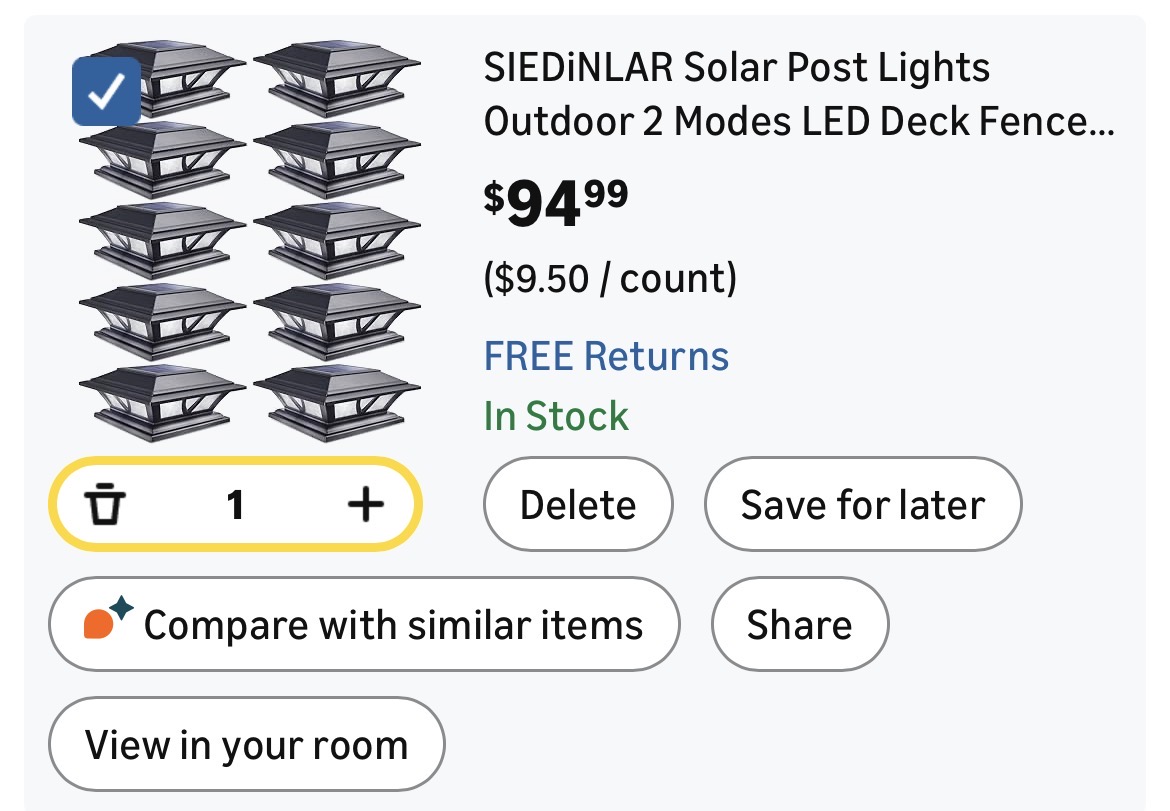Move item with Save for later
The image size is (1170, 811).
[862, 505]
